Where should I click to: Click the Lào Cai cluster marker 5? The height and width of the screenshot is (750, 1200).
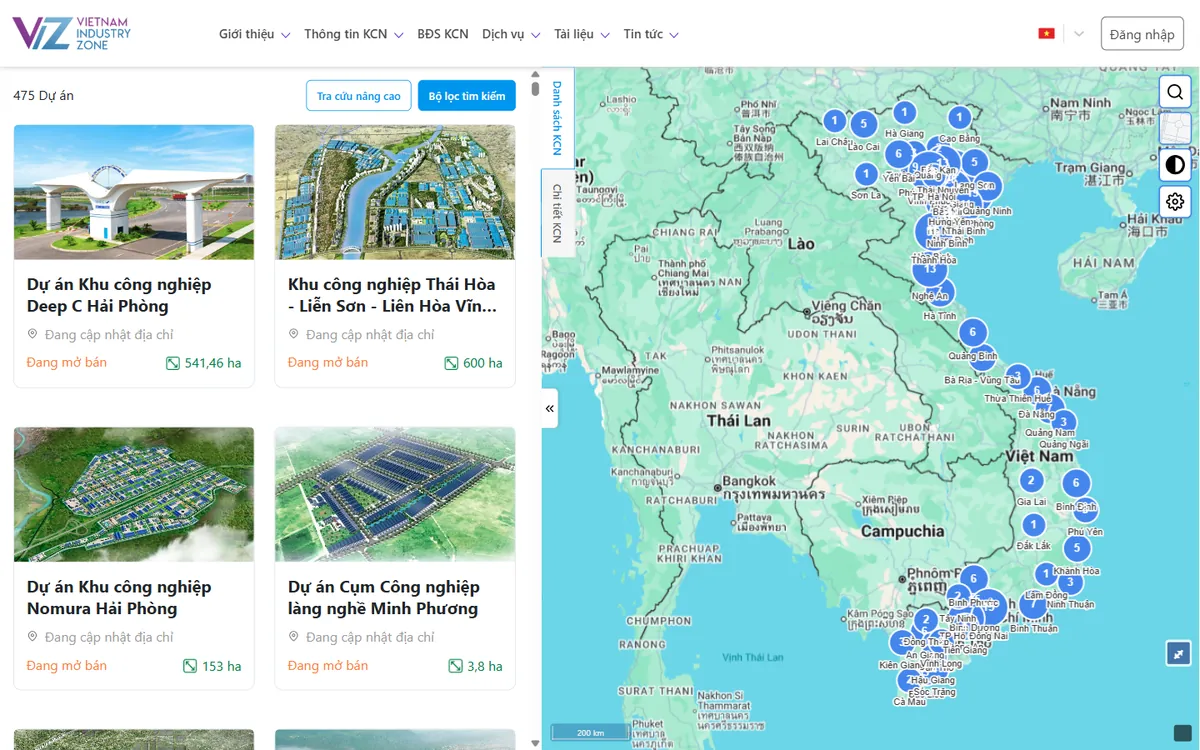(863, 125)
